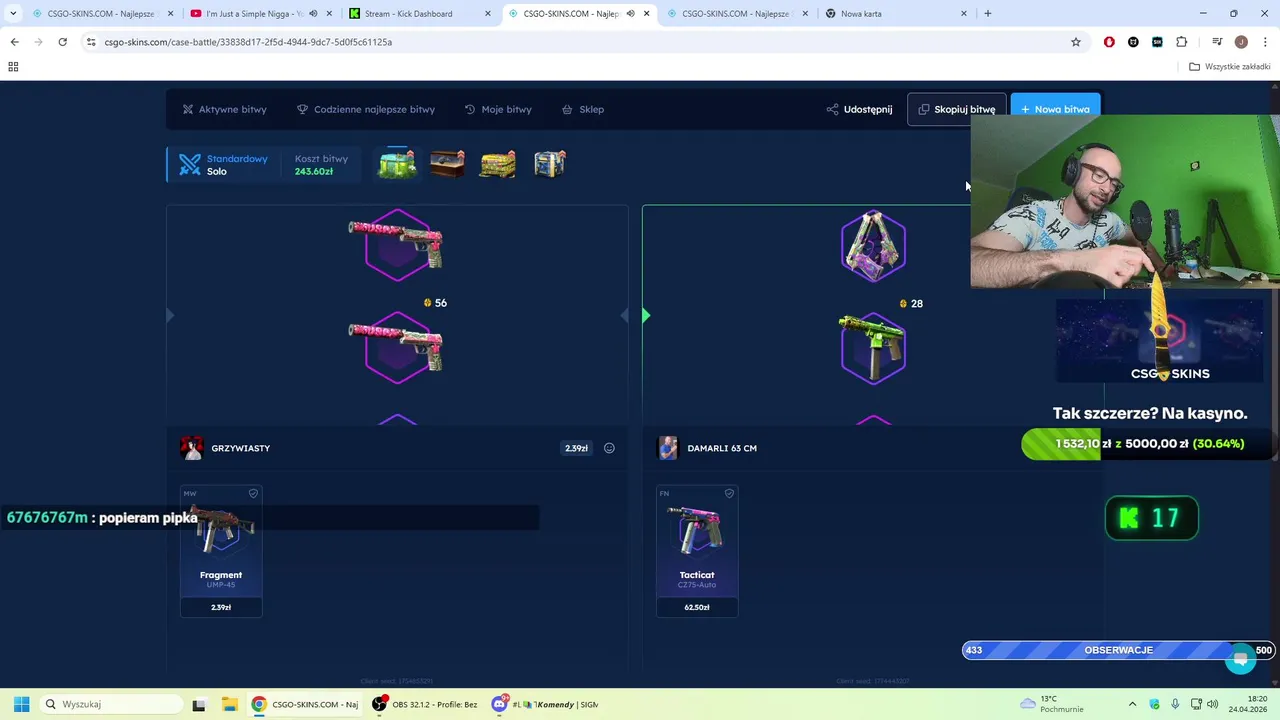Mute the YouTube tab audio icon

click(x=312, y=14)
